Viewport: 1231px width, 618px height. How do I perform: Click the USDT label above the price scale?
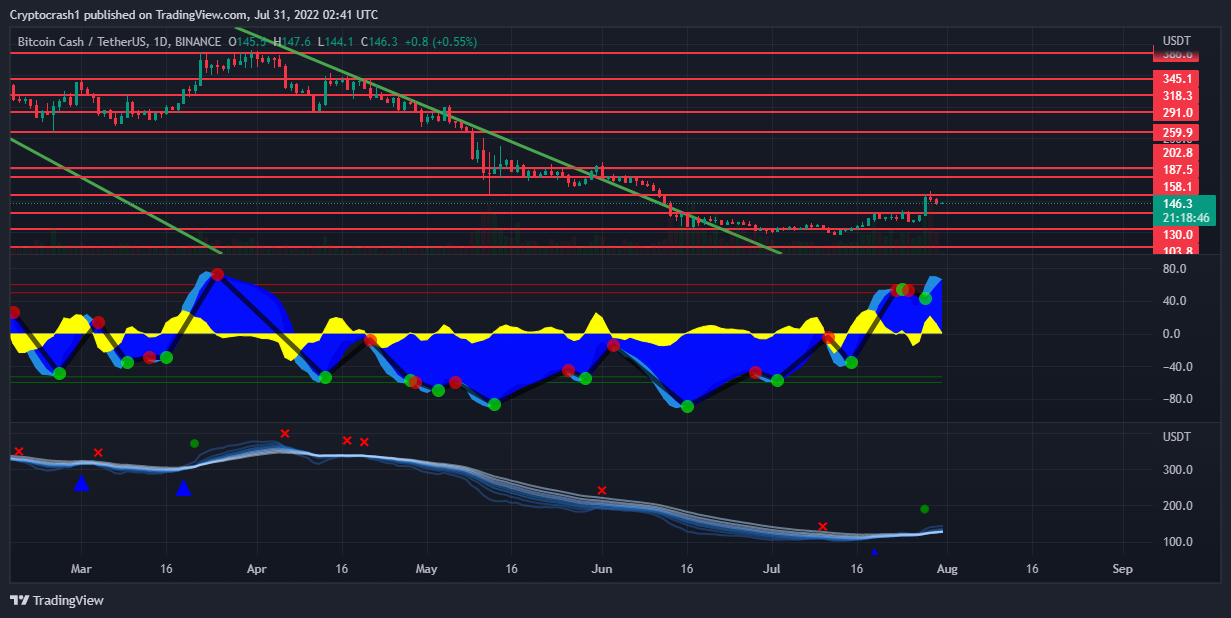tap(1177, 41)
